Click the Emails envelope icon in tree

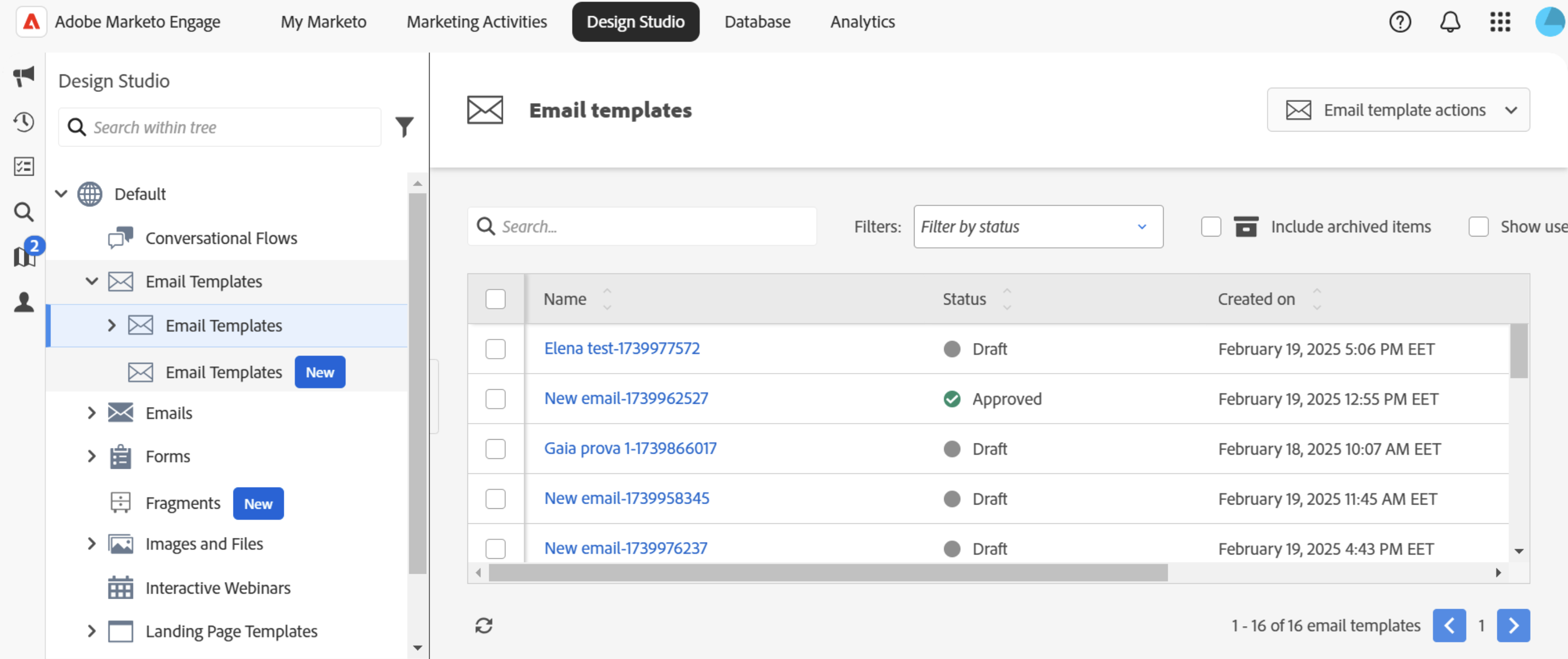(121, 413)
